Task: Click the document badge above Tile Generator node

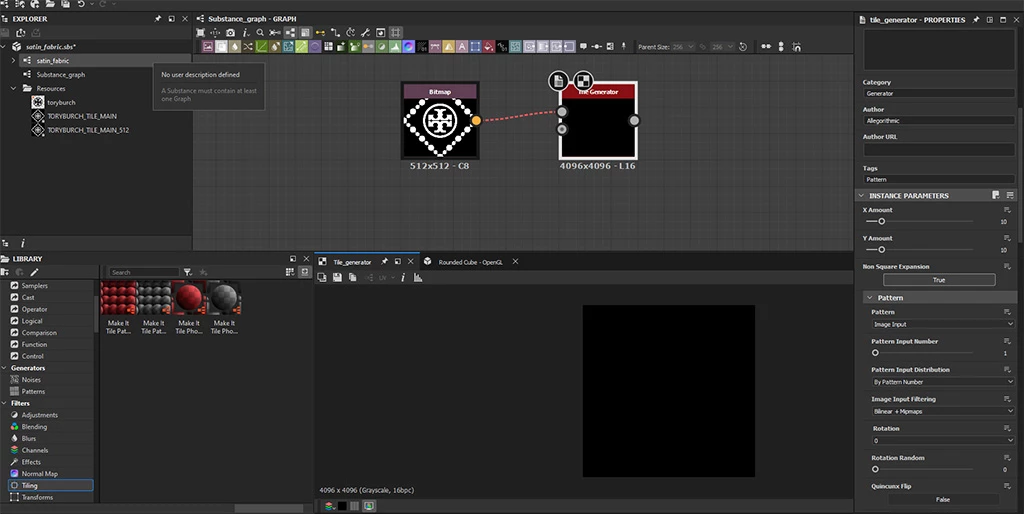Action: (x=558, y=81)
